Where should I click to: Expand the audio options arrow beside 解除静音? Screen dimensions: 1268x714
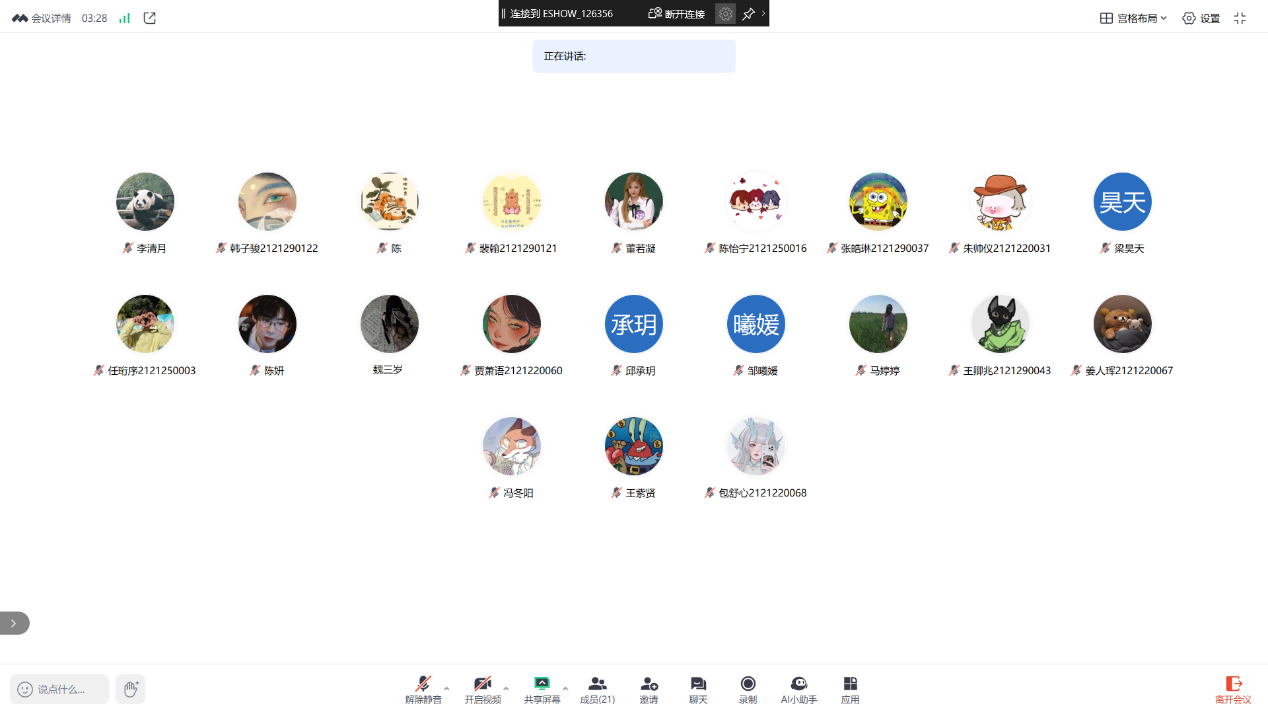coord(447,688)
